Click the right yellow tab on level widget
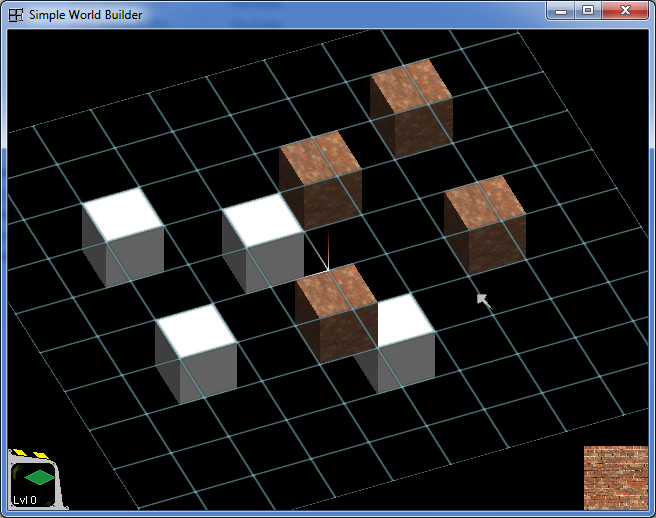 [41, 455]
